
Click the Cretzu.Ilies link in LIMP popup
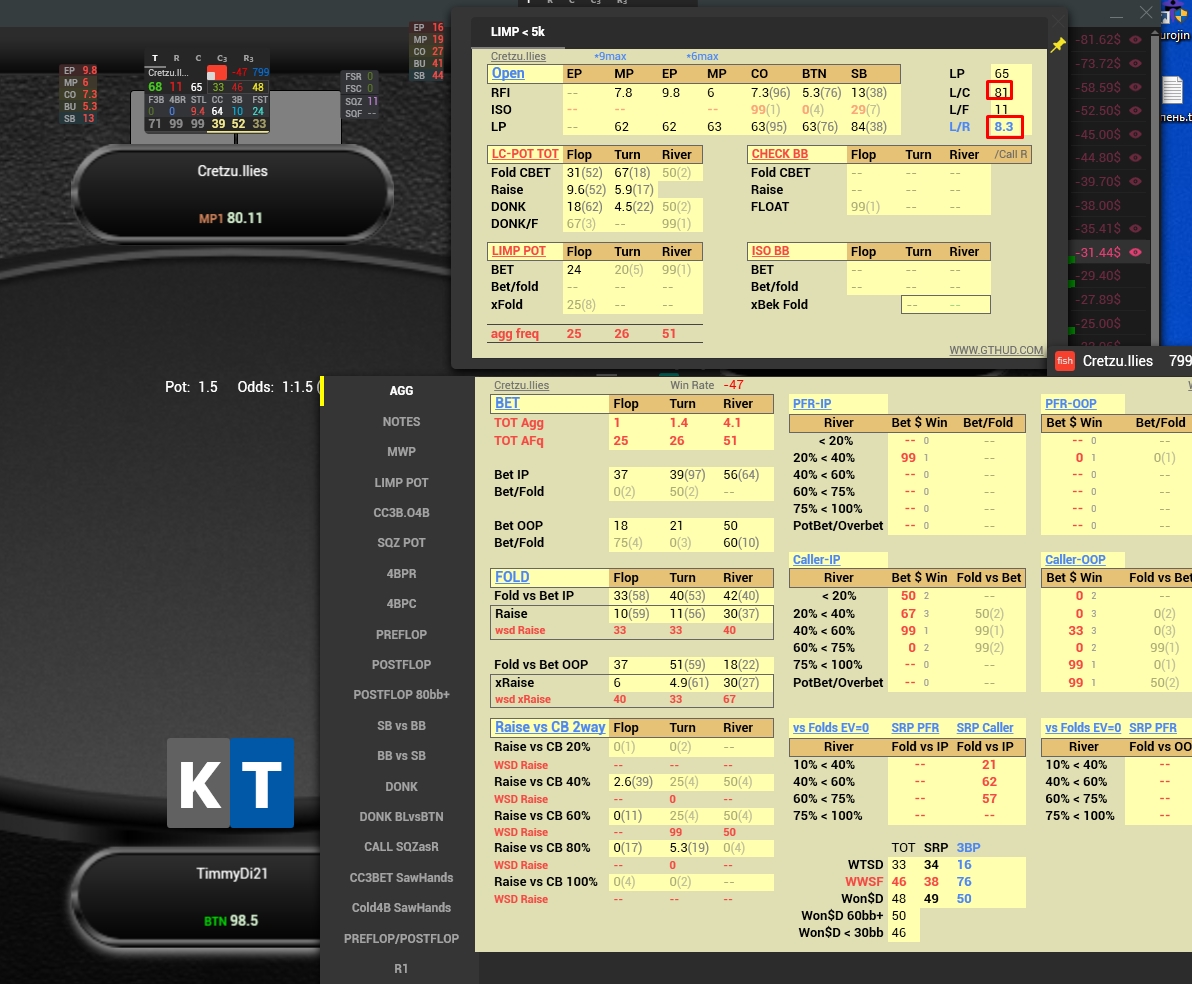[518, 56]
